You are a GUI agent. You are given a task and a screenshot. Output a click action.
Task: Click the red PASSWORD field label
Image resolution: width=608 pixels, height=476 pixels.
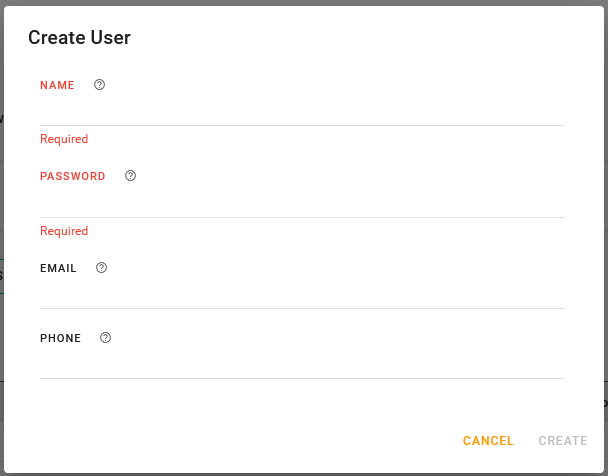(72, 177)
